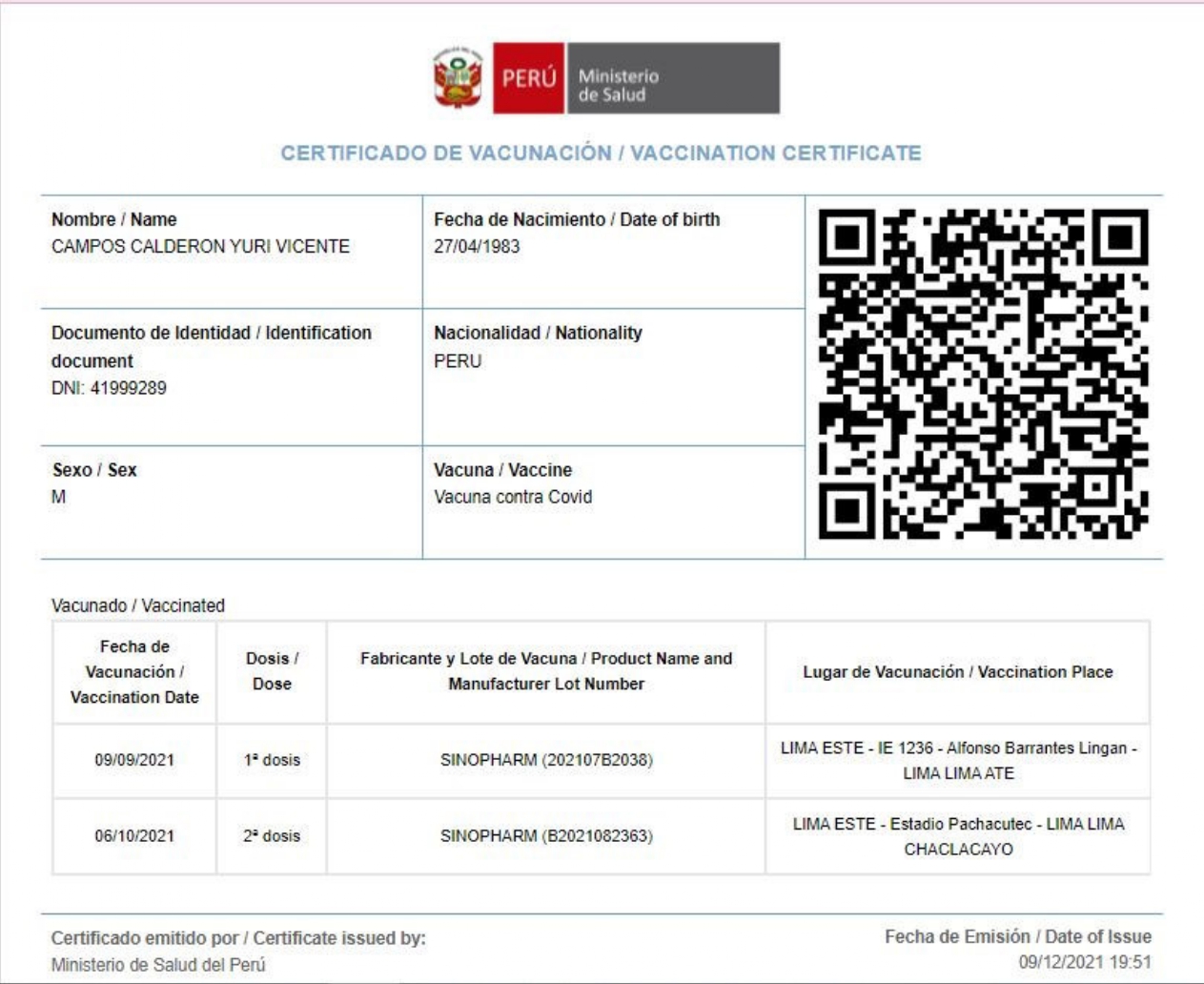This screenshot has width=1204, height=984.
Task: Click the QR code image
Action: pos(983,375)
